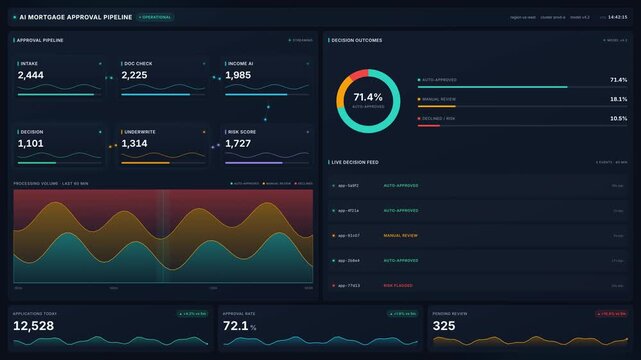The height and width of the screenshot is (360, 641).
Task: Click the Applications Today sparkline
Action: 110,341
